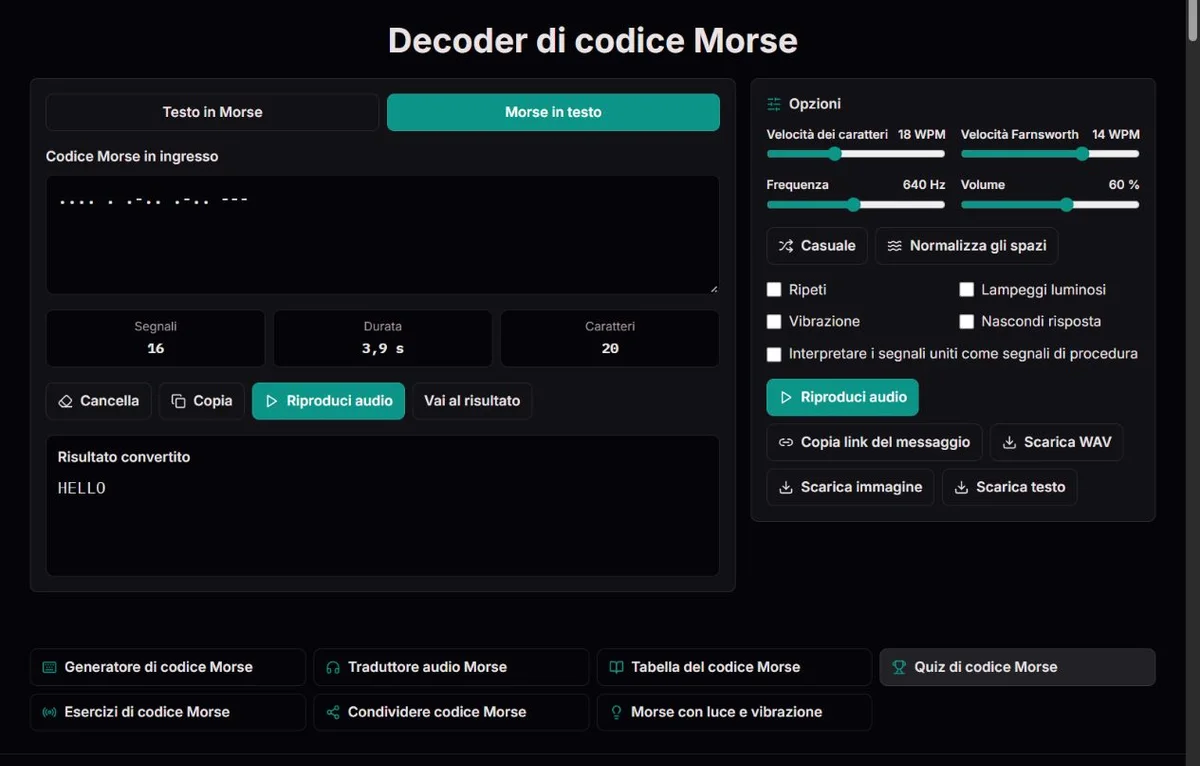This screenshot has width=1200, height=766.
Task: Click the keyboard icon beside Generatore
Action: [49, 667]
